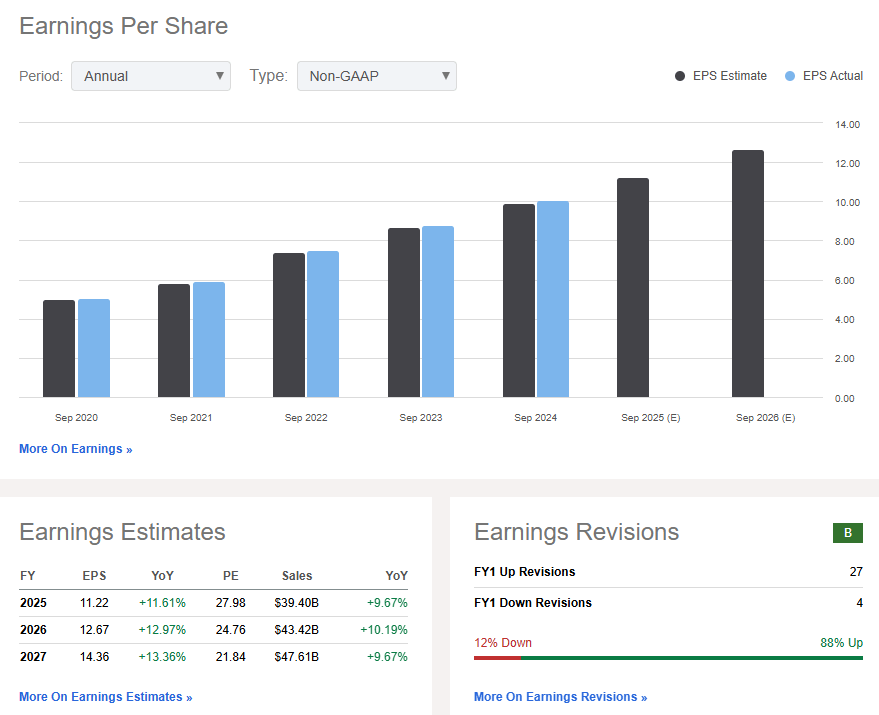Click the FY1 Up Revisions row
Image resolution: width=879 pixels, height=715 pixels.
point(668,572)
